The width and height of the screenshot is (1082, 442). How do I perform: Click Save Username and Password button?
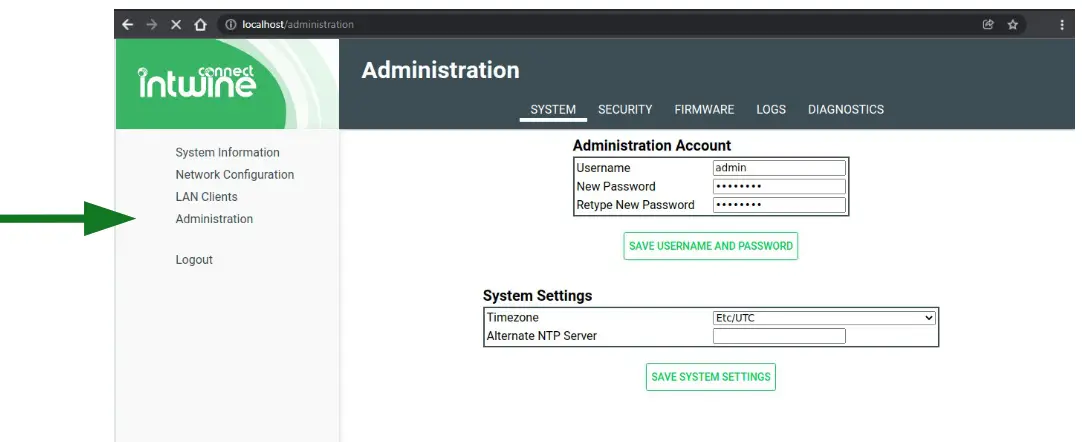click(x=711, y=246)
